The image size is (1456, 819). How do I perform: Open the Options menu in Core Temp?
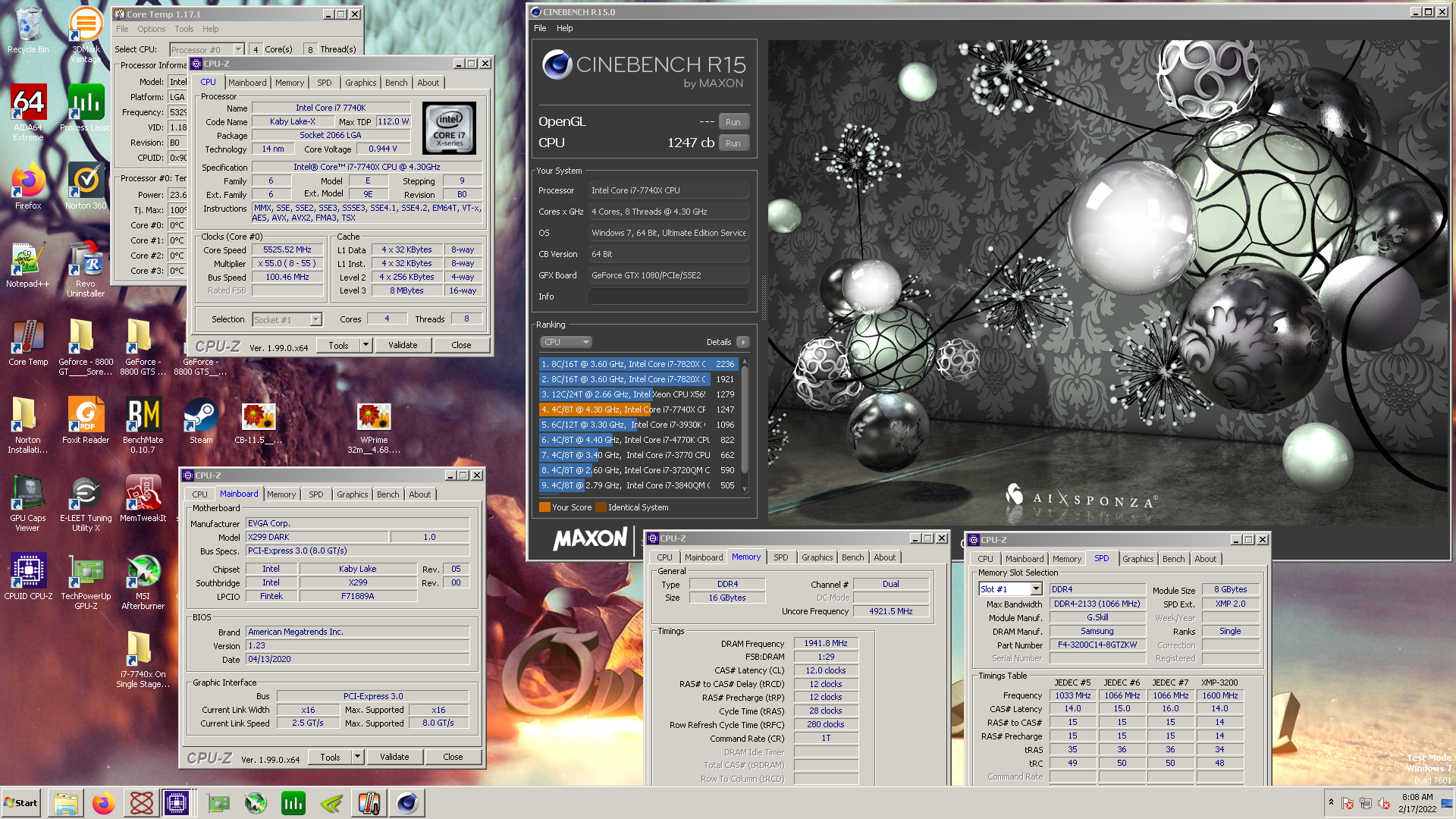coord(151,29)
